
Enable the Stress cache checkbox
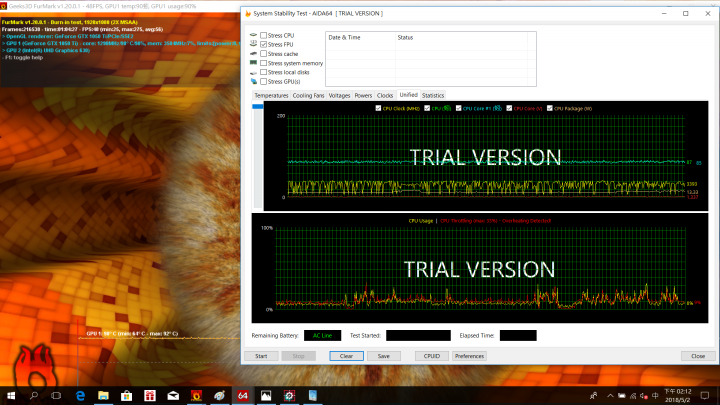pos(264,53)
